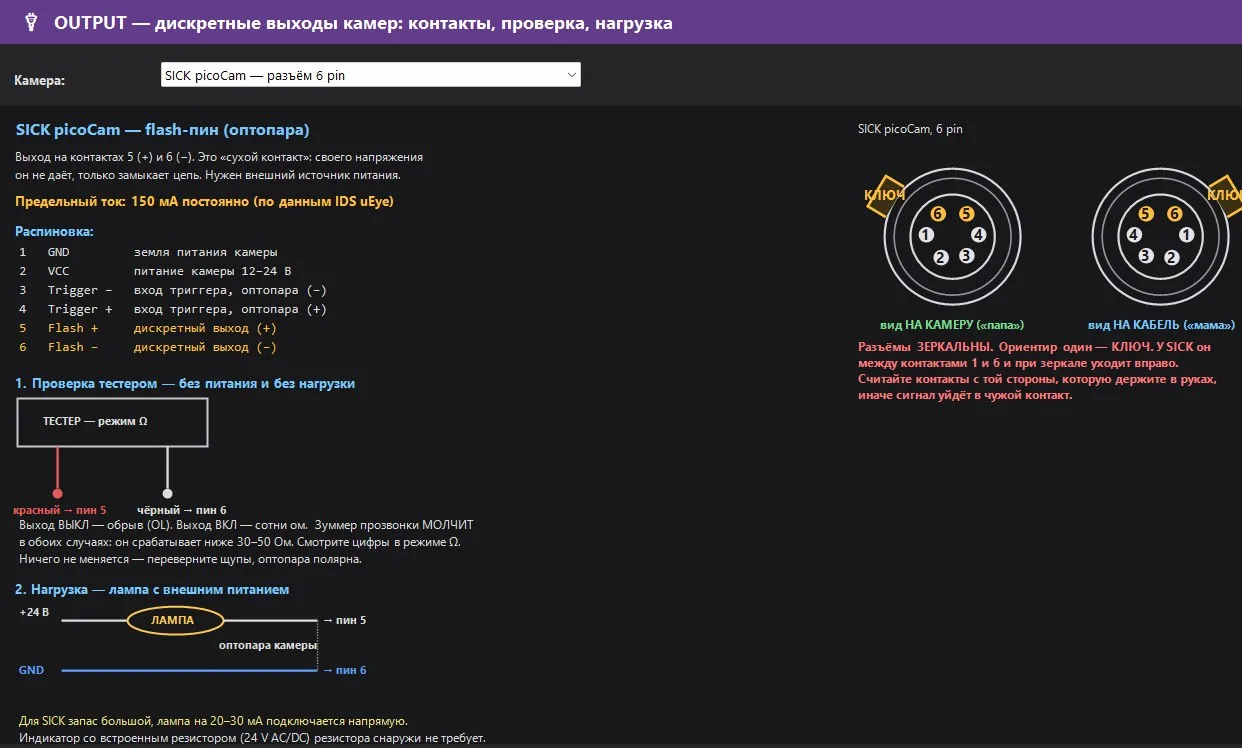Click '→ пин 6' in the load diagram
The width and height of the screenshot is (1242, 748).
pos(344,670)
